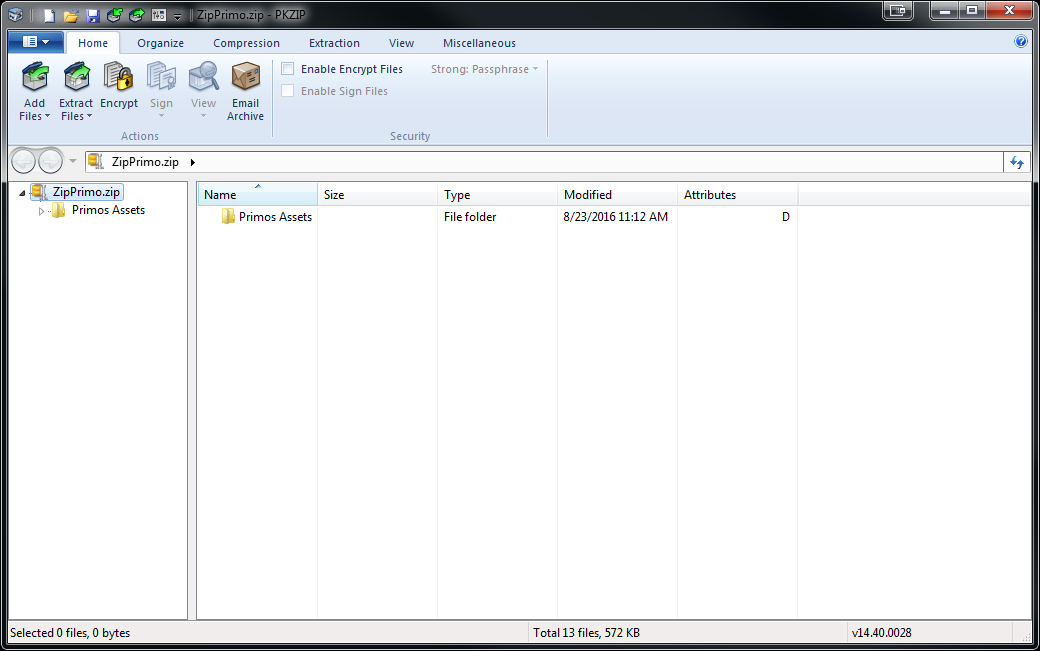Screen dimensions: 1040x651
Task: Save the archive with the floppy disk icon
Action: click(x=93, y=15)
